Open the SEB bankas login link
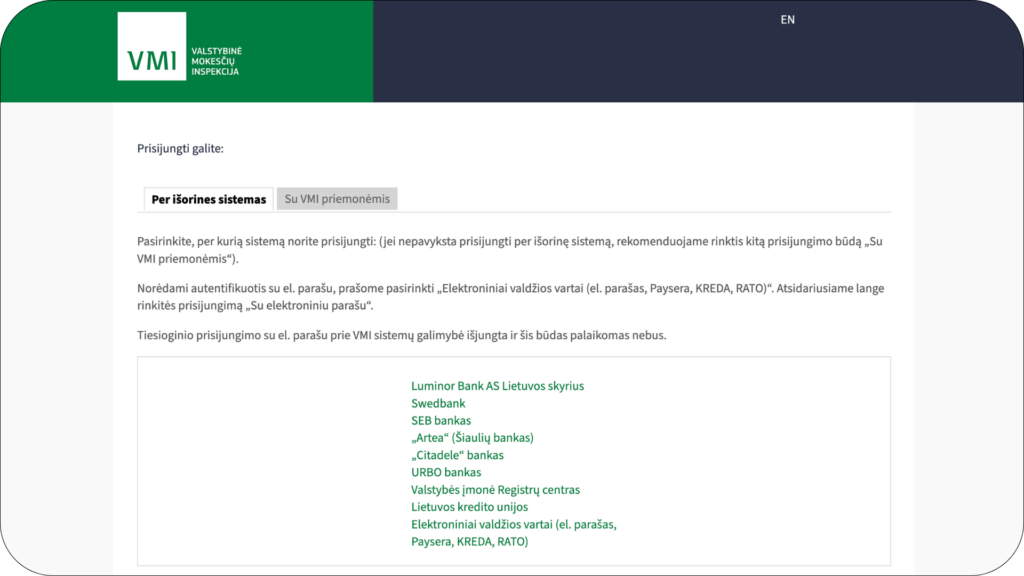The width and height of the screenshot is (1024, 576). coord(441,421)
